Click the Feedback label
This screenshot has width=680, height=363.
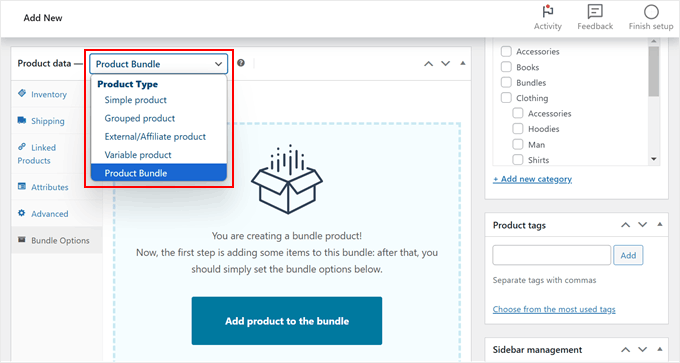click(595, 26)
